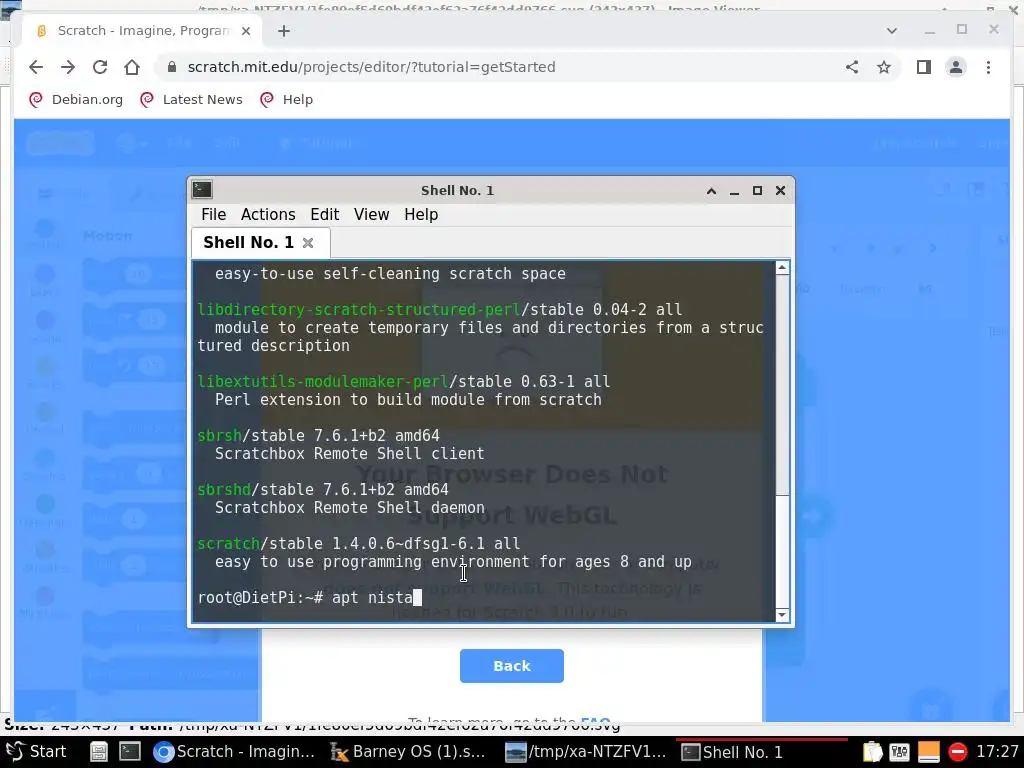Open the terminal Help menu
1024x768 pixels.
[x=421, y=215]
